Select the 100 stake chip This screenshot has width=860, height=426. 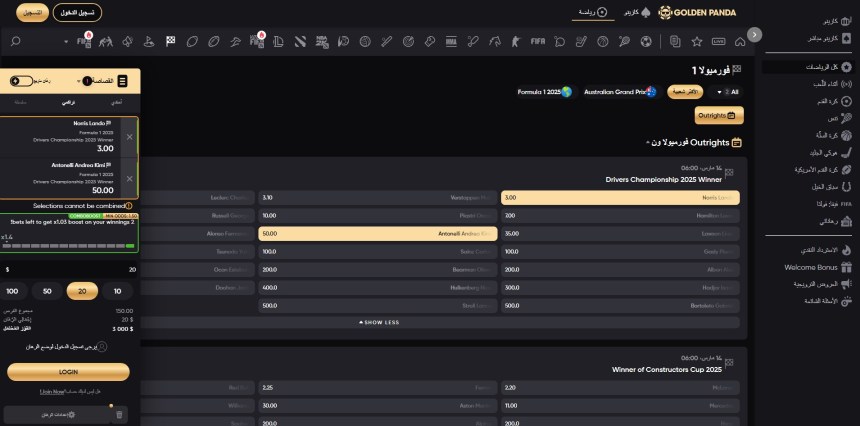(x=12, y=291)
